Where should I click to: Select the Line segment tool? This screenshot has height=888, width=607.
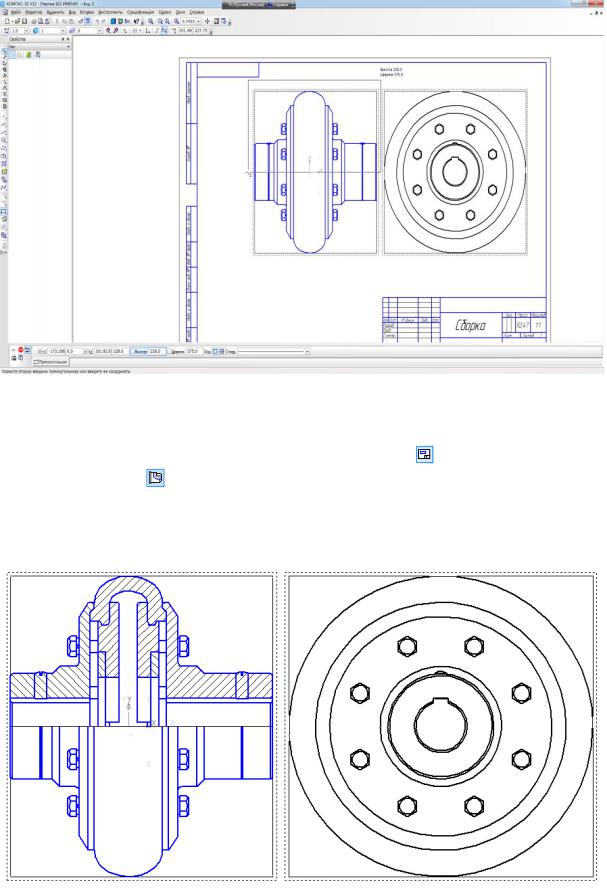[x=5, y=132]
